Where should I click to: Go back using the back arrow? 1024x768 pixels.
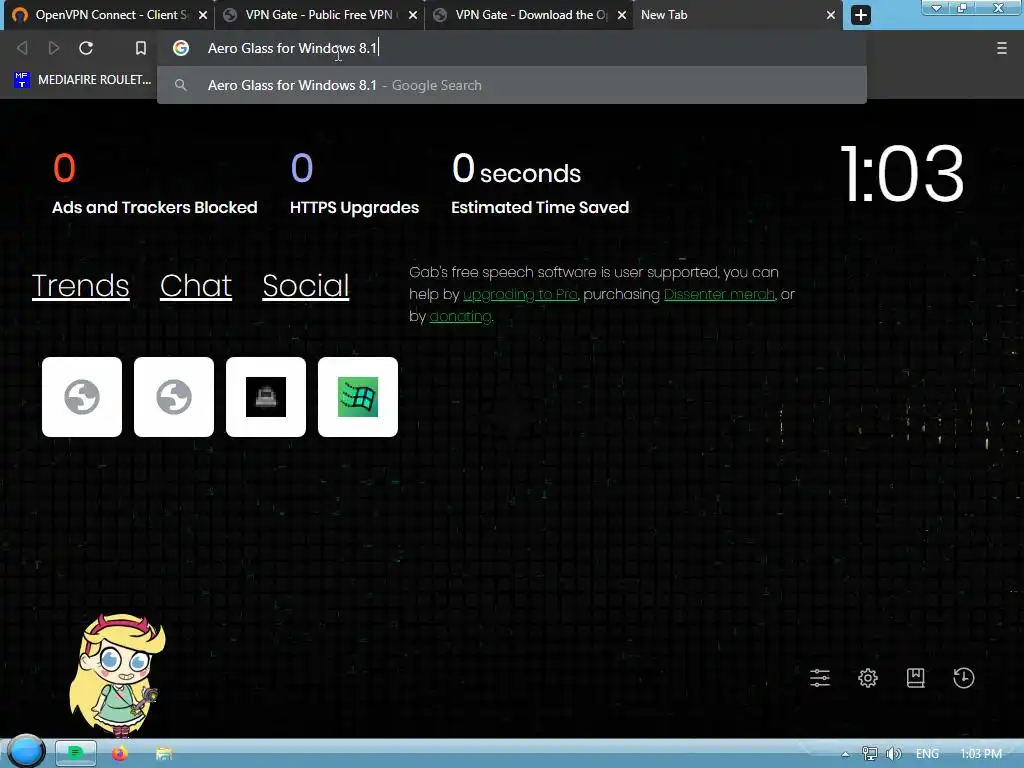coord(22,48)
